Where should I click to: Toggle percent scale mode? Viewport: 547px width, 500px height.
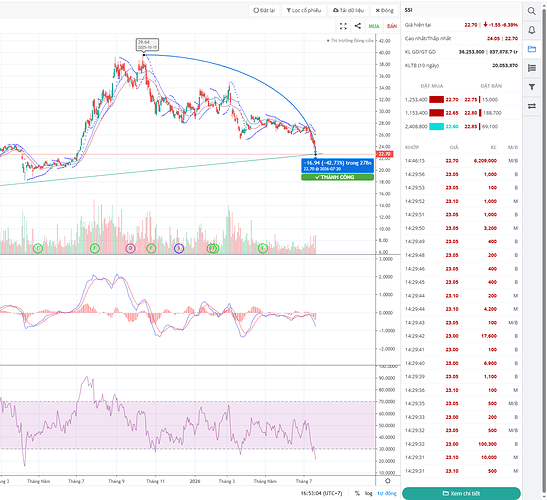click(357, 493)
